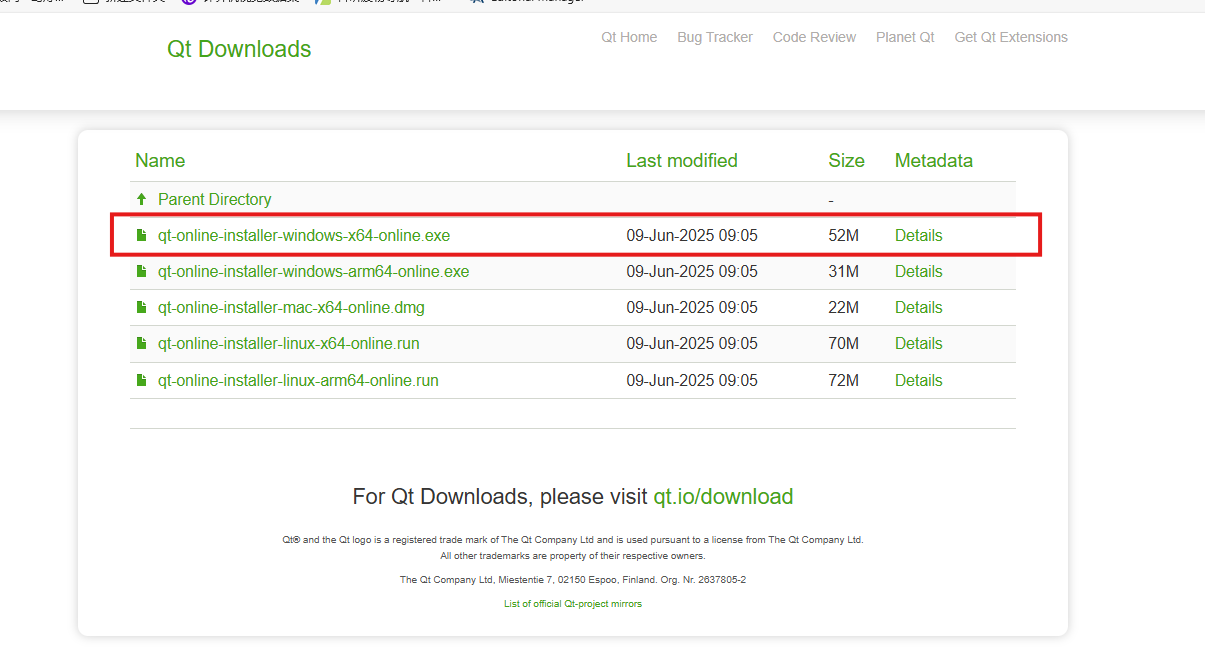Click the file icon beside qt-online-installer-linux-x64-online.run
Screen dimensions: 1205x660
(142, 344)
